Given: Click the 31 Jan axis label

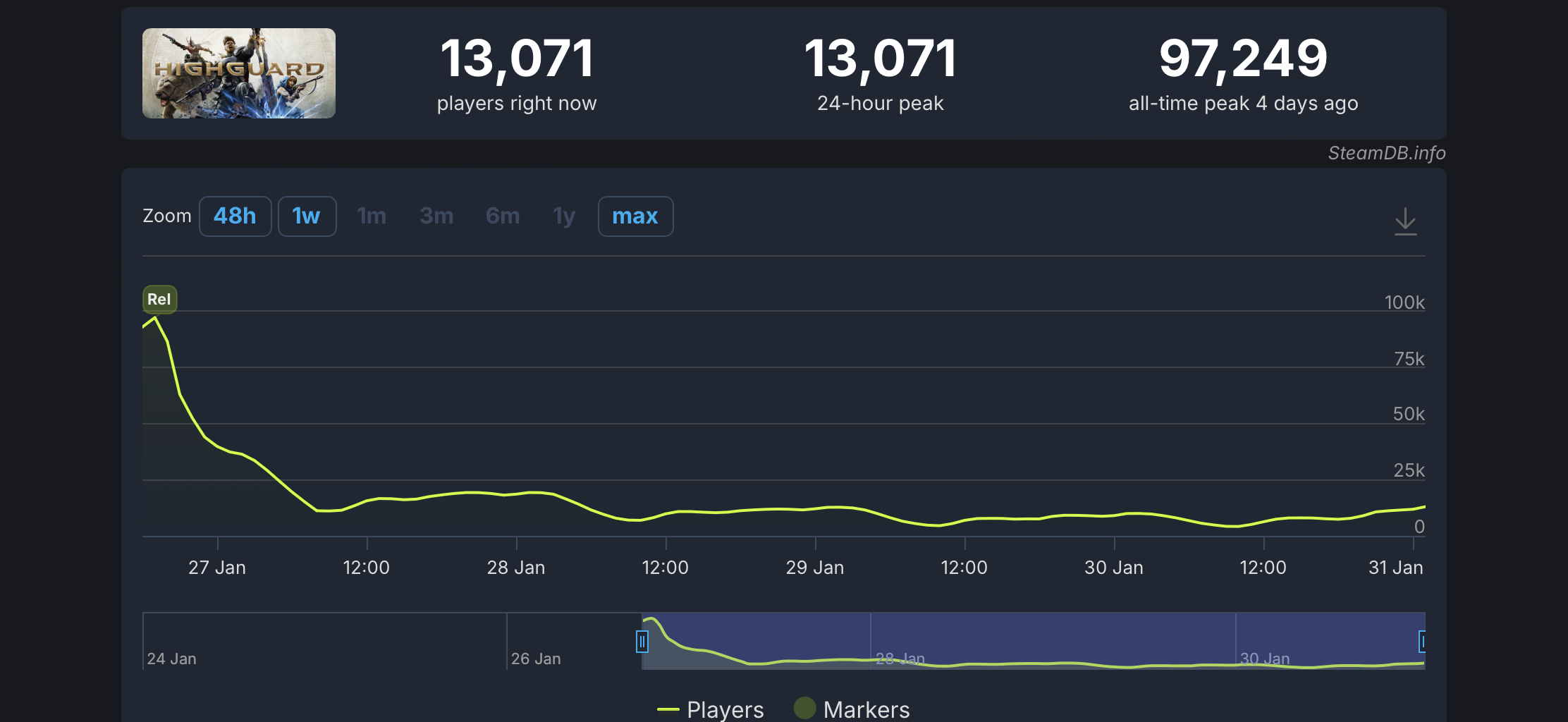Looking at the screenshot, I should (1396, 568).
